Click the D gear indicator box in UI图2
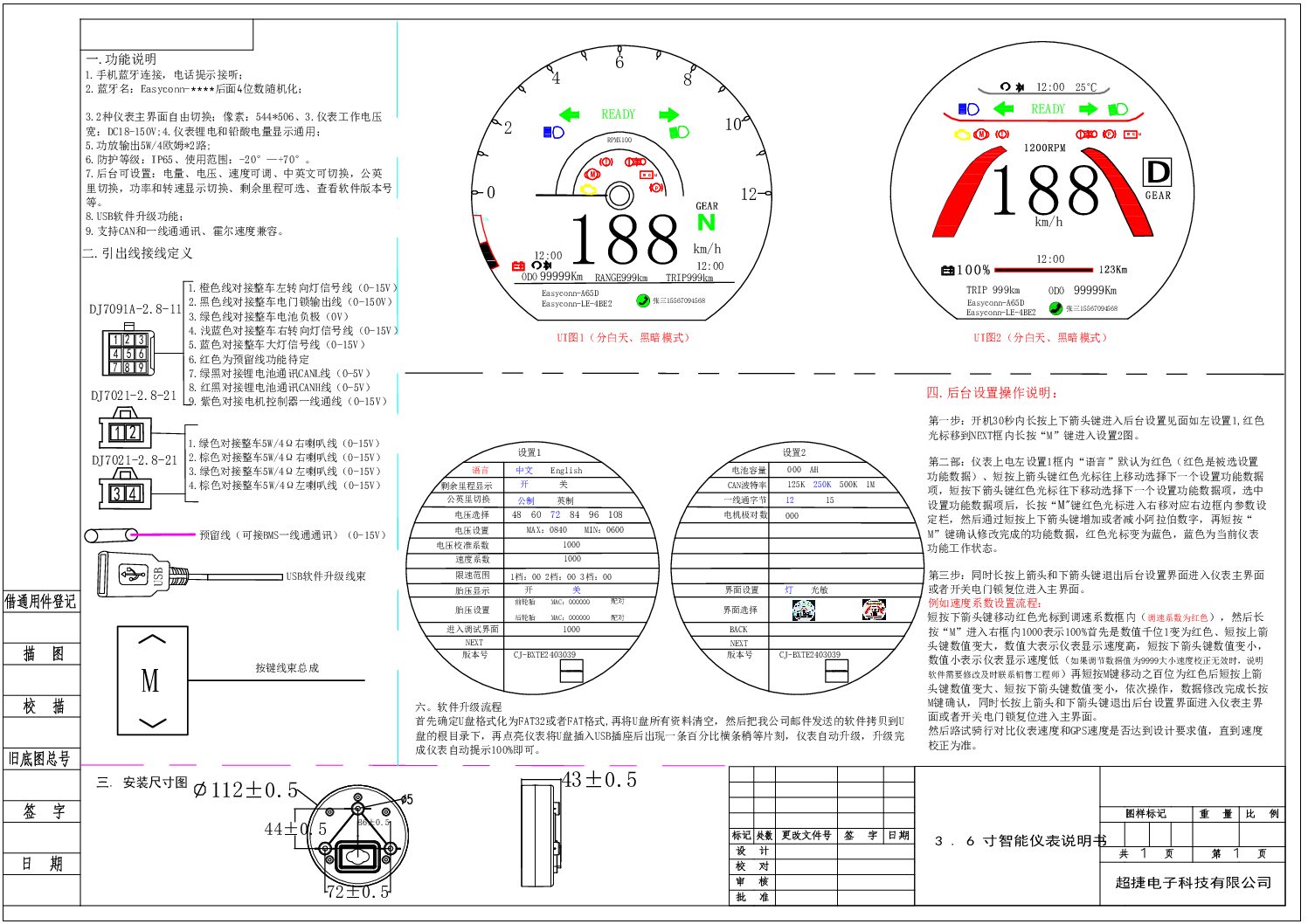The height and width of the screenshot is (924, 1308). (1157, 173)
